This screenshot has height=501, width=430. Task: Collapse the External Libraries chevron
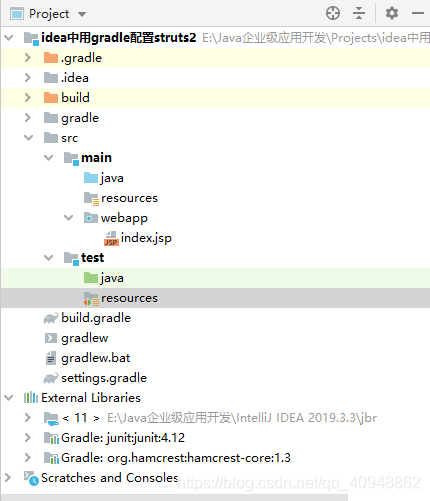9,398
